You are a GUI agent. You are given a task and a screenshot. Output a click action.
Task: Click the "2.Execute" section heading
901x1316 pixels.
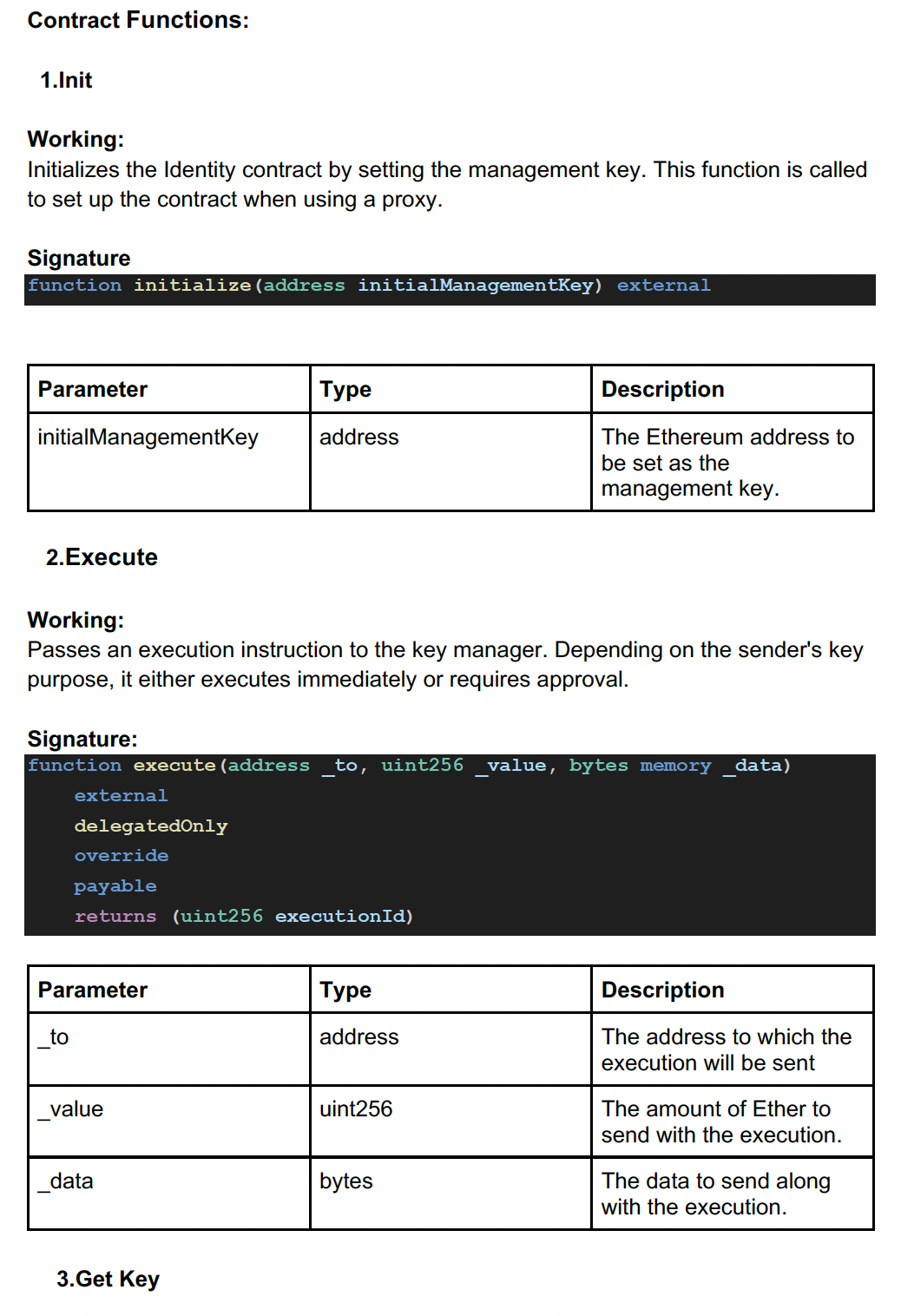(x=102, y=557)
